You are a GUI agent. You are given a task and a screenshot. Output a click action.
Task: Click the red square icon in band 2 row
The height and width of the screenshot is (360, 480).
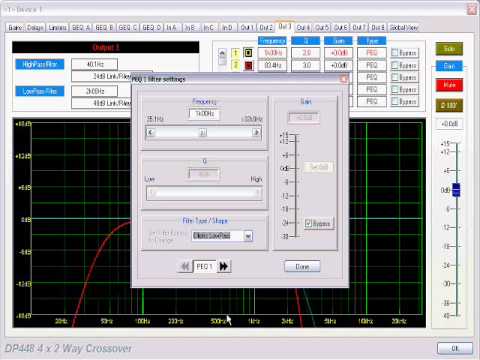[x=248, y=65]
